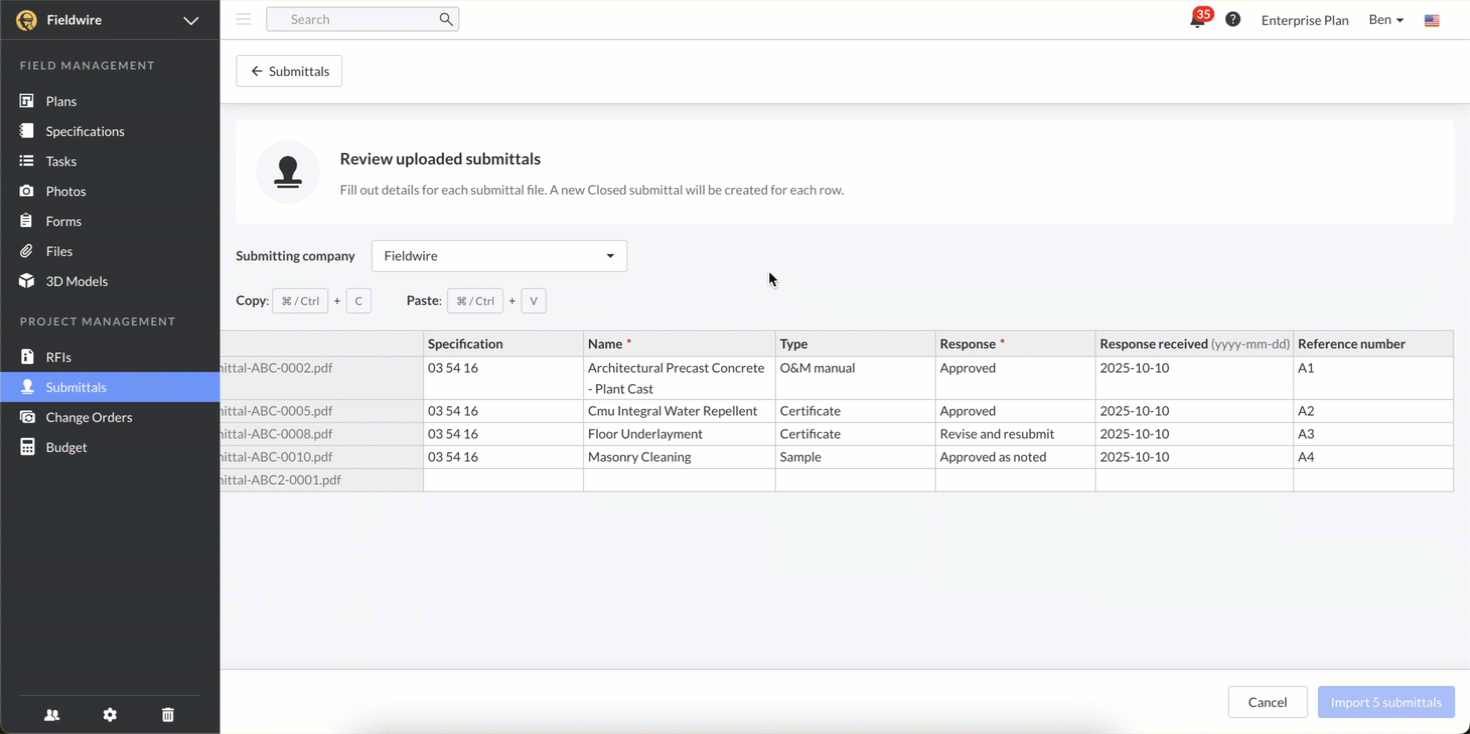Open the Submitting company dropdown
The height and width of the screenshot is (734, 1470).
pos(499,256)
